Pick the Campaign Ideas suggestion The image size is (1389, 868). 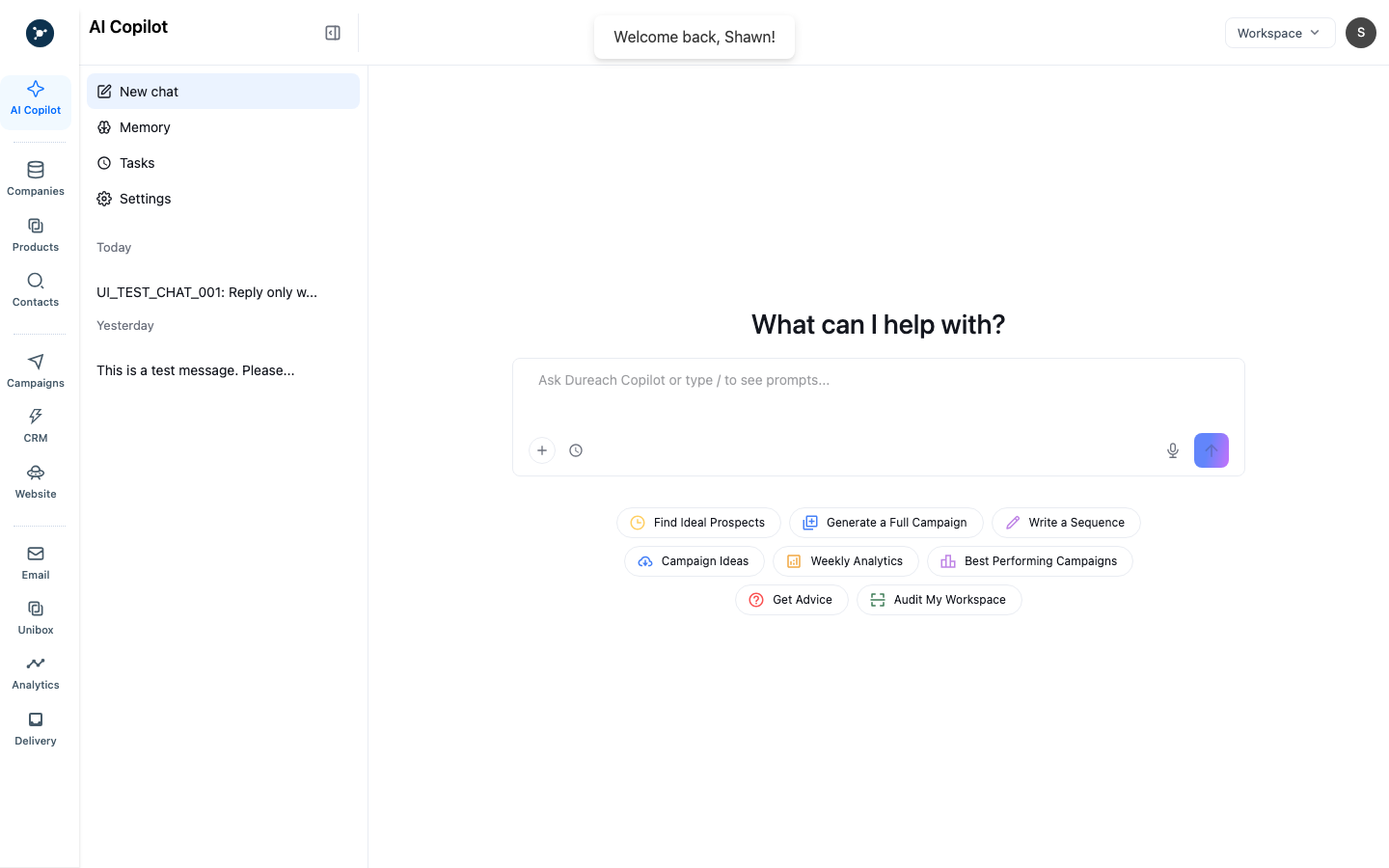coord(694,561)
